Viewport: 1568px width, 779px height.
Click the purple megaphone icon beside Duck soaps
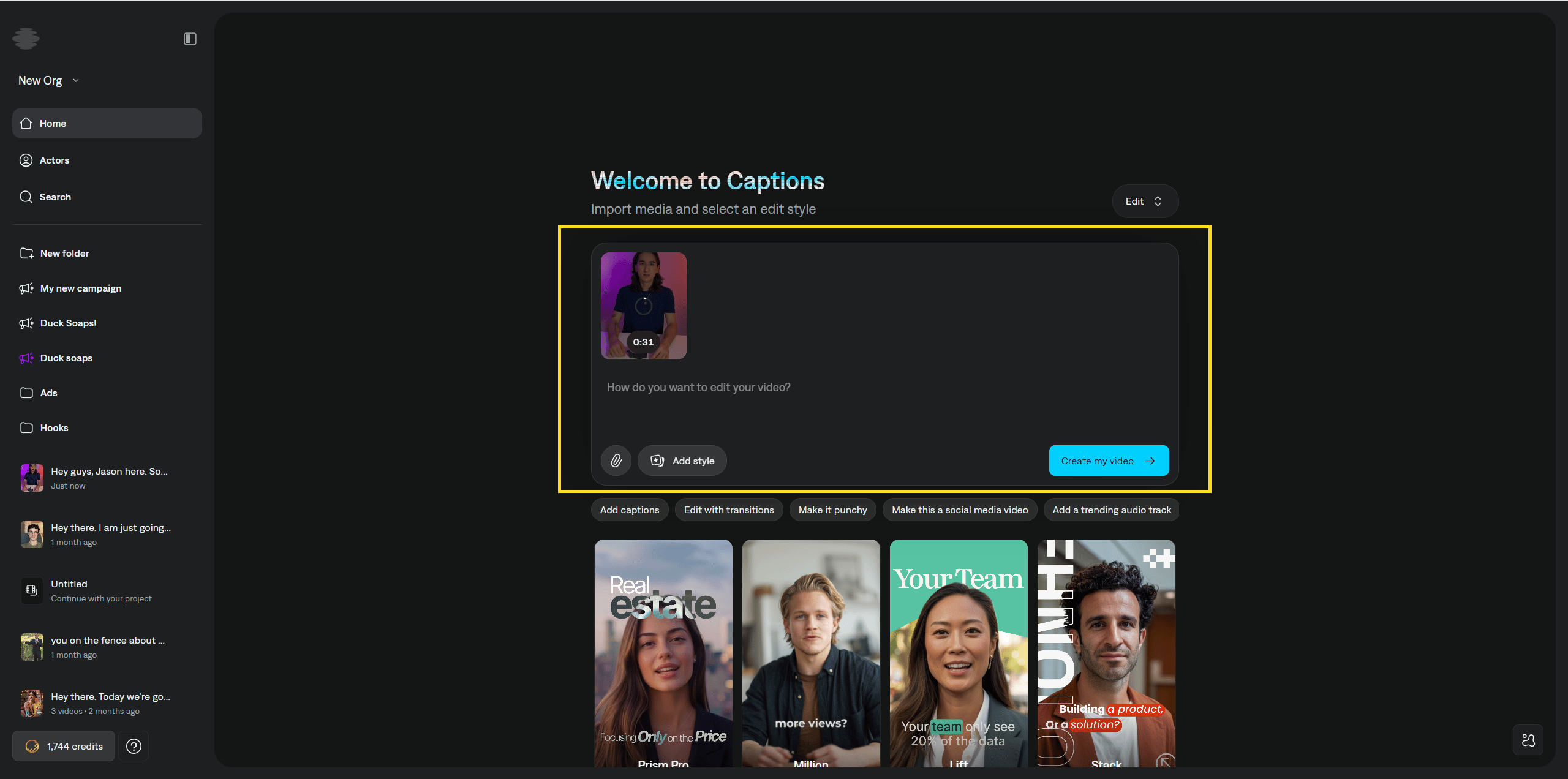point(26,358)
